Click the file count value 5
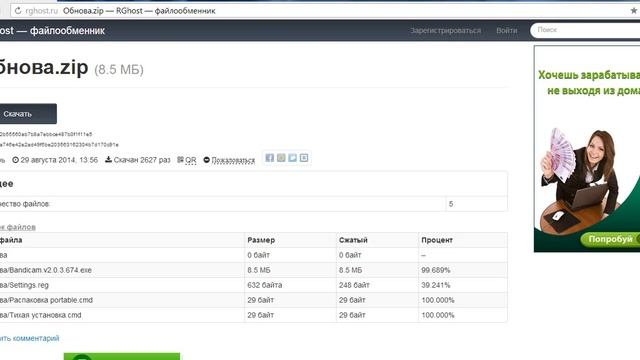This screenshot has width=640, height=360. point(451,204)
